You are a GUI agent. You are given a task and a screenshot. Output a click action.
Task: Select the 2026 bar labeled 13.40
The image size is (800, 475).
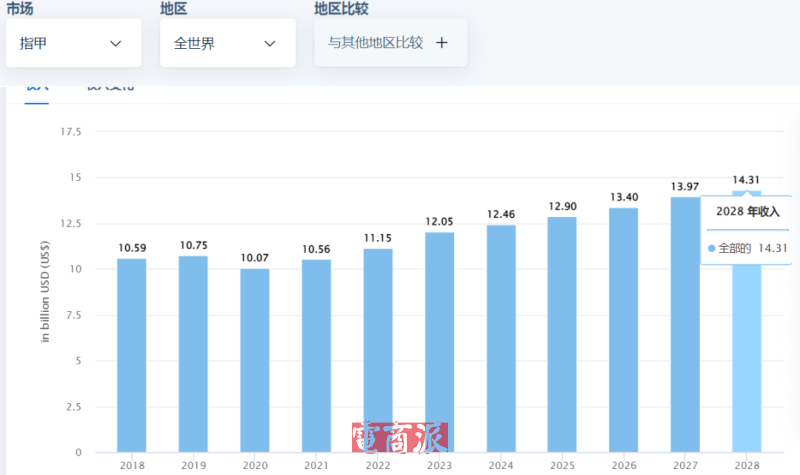pos(624,329)
